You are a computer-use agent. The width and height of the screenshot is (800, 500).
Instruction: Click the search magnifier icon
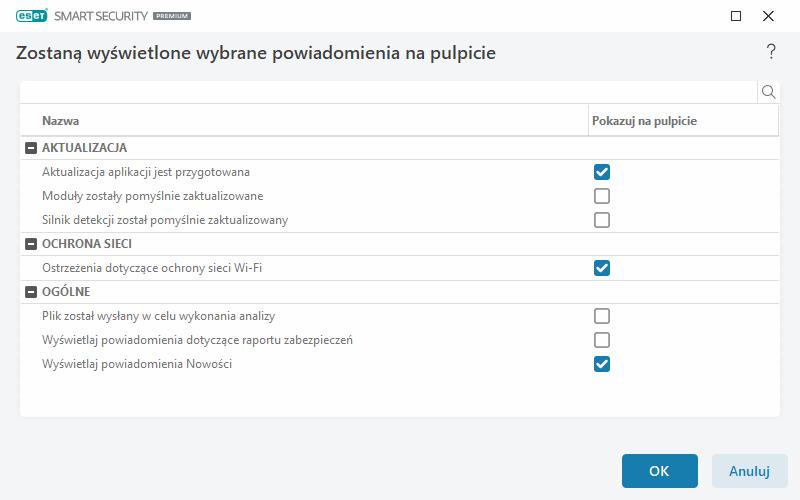pyautogui.click(x=769, y=92)
